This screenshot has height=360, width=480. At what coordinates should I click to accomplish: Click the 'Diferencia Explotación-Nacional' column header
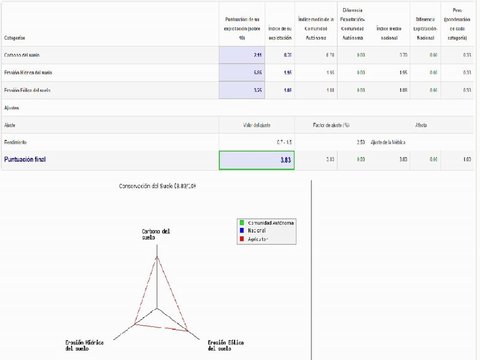pyautogui.click(x=425, y=28)
